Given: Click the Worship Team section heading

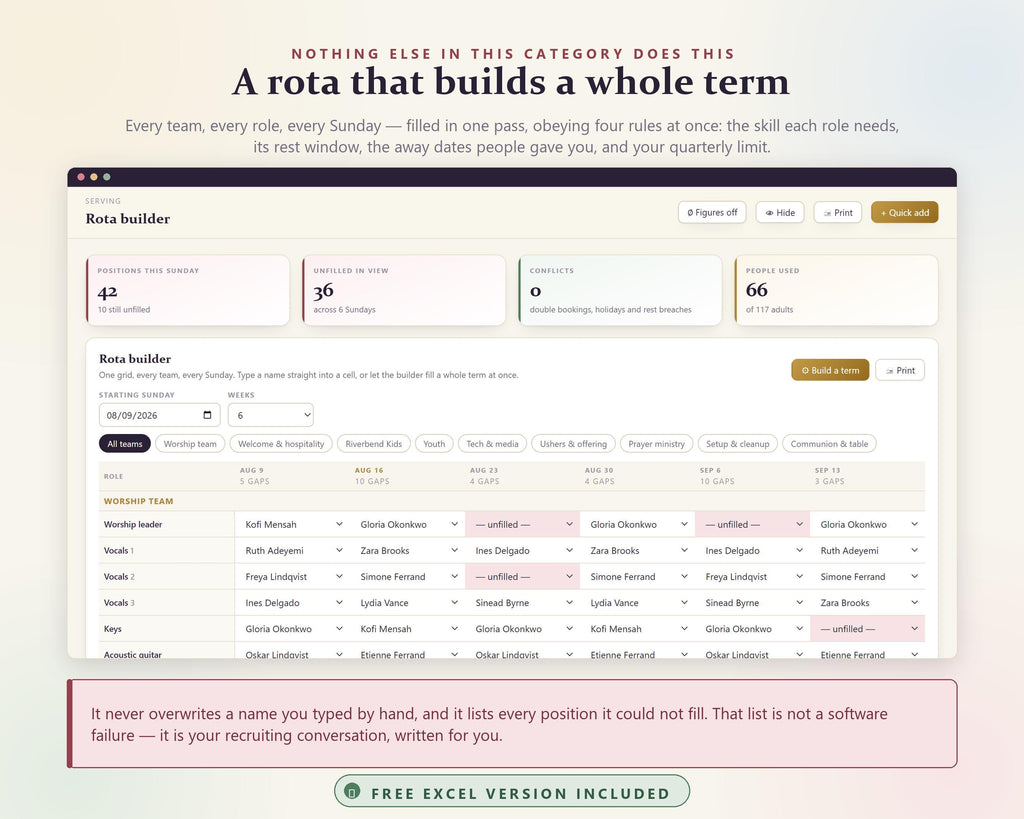Looking at the screenshot, I should point(138,502).
